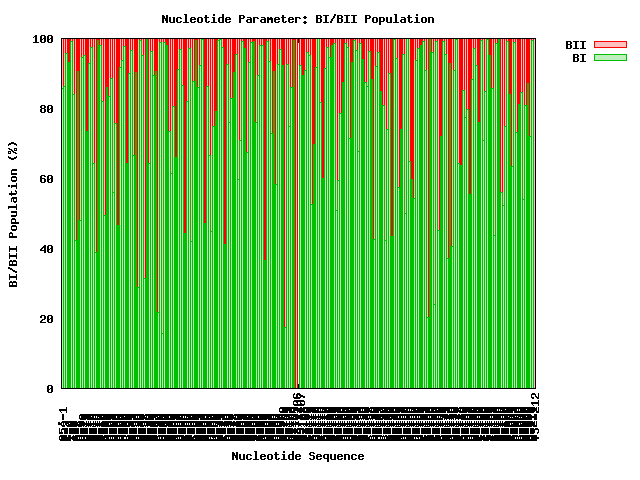Select the "BII" legend text label
The image size is (640, 480).
pyautogui.click(x=575, y=45)
